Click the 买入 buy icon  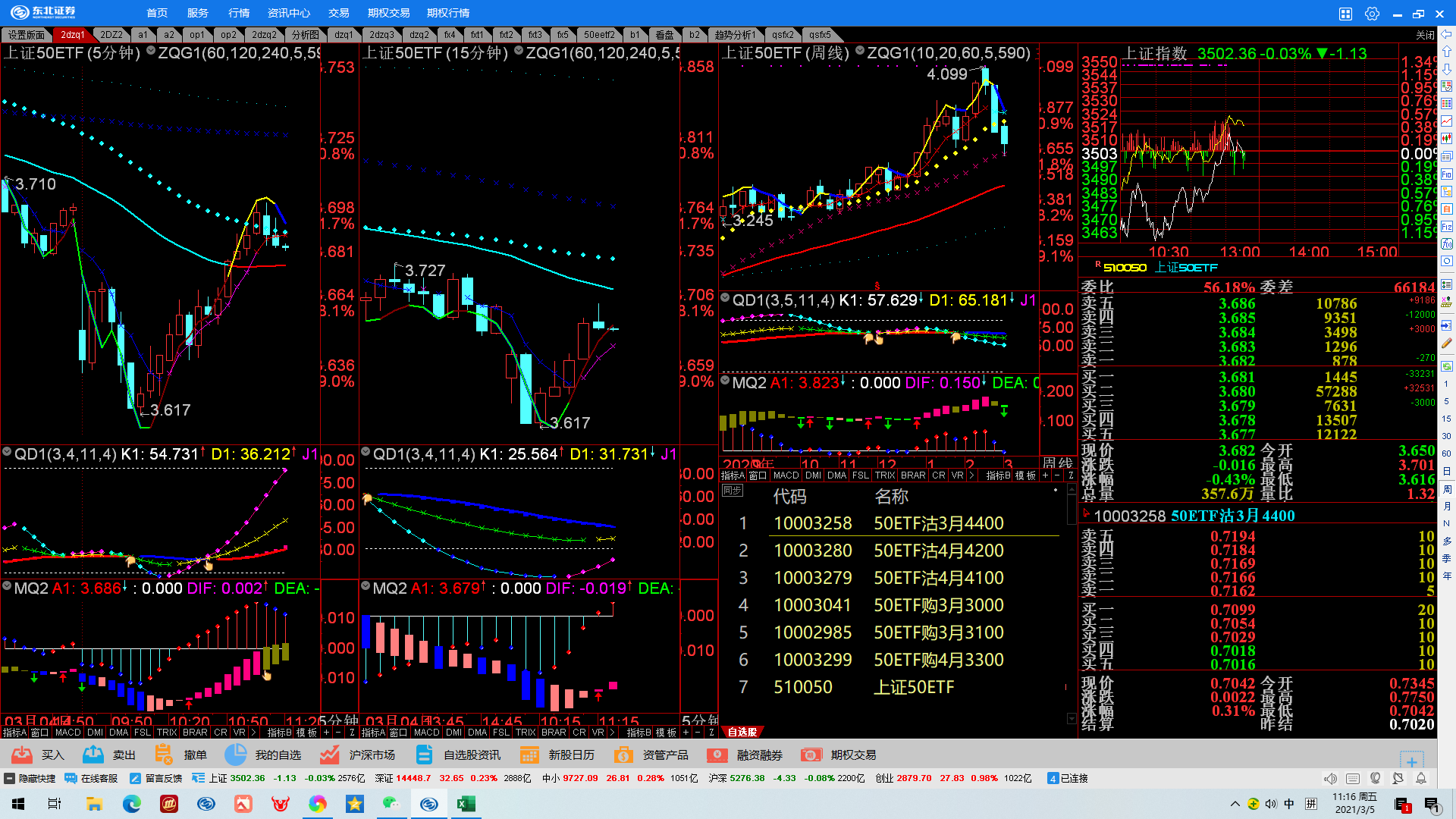click(22, 755)
